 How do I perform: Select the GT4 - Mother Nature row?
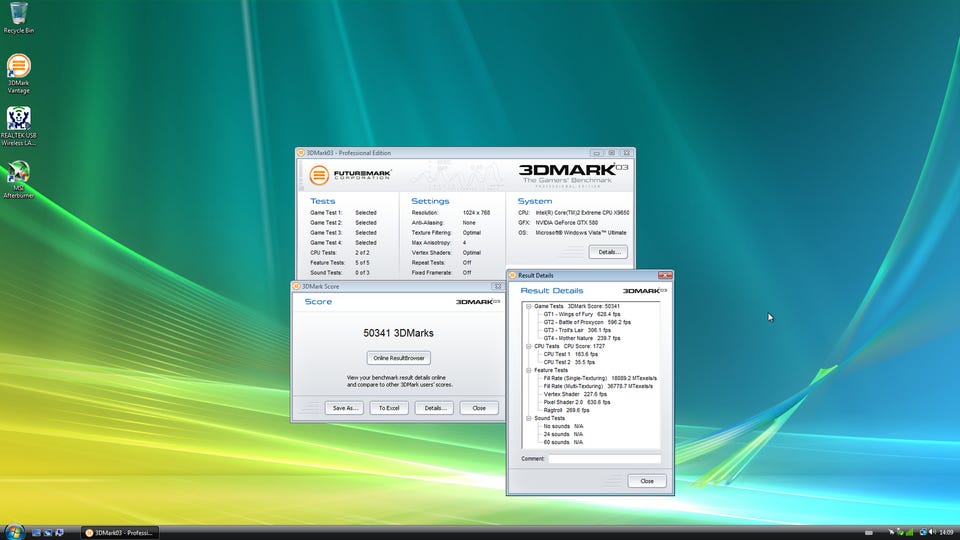click(x=582, y=338)
